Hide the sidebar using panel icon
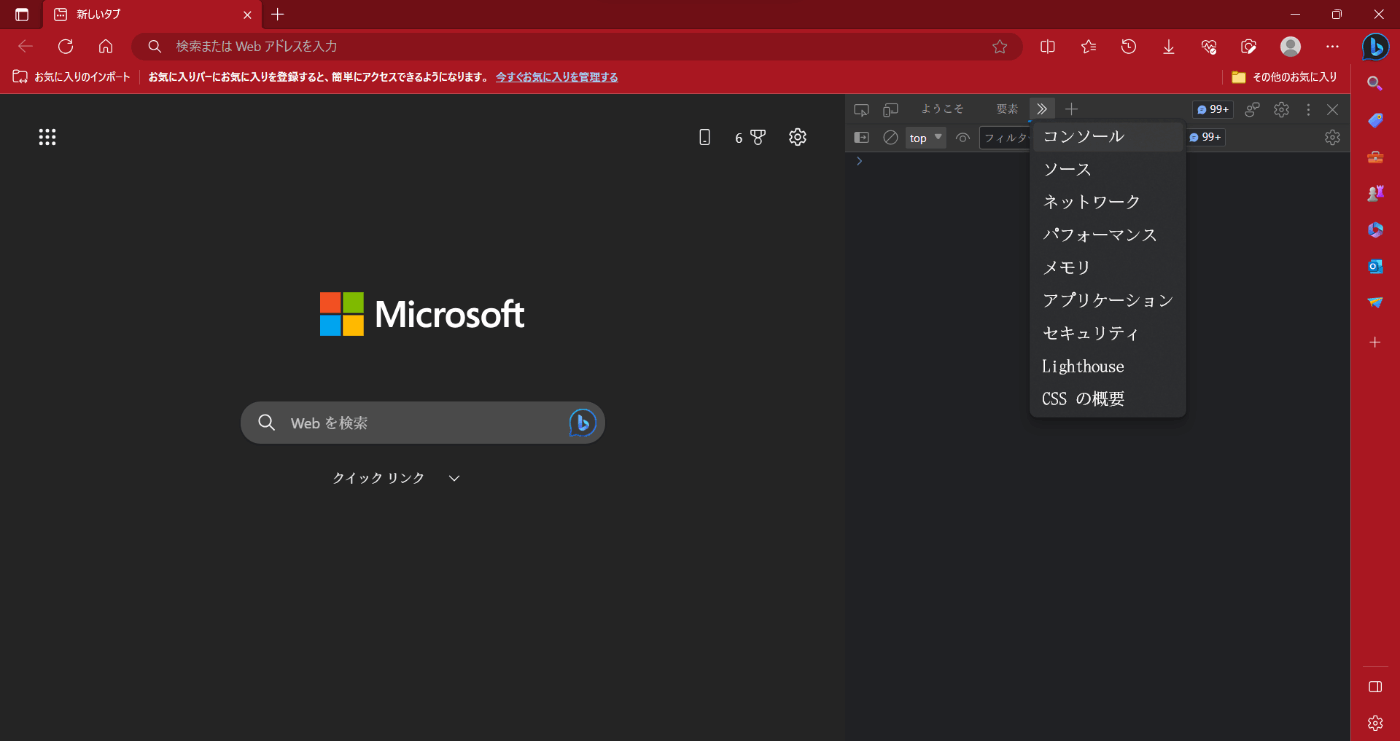Image resolution: width=1400 pixels, height=741 pixels. coord(1375,686)
